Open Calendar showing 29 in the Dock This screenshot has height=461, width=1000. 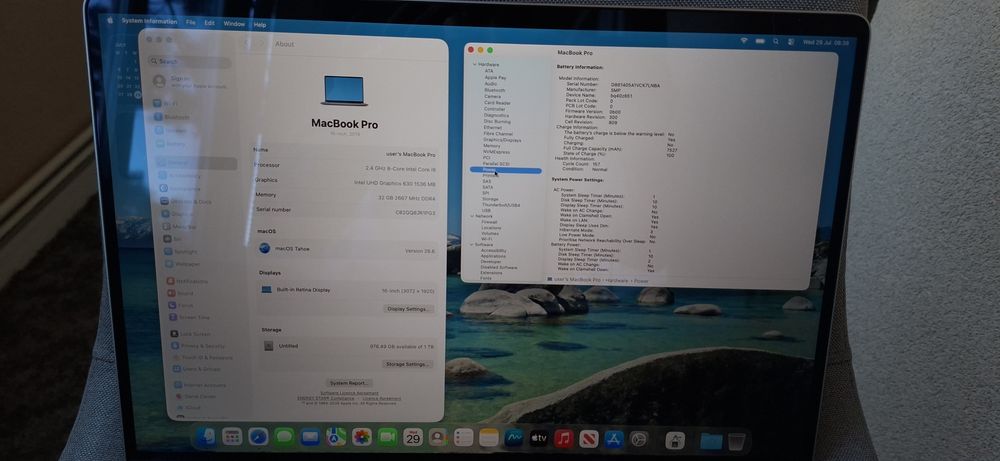[x=413, y=437]
